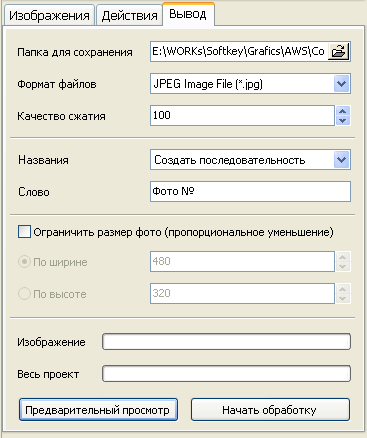This screenshot has width=367, height=438.
Task: Click Начать обработку button
Action: [x=270, y=410]
